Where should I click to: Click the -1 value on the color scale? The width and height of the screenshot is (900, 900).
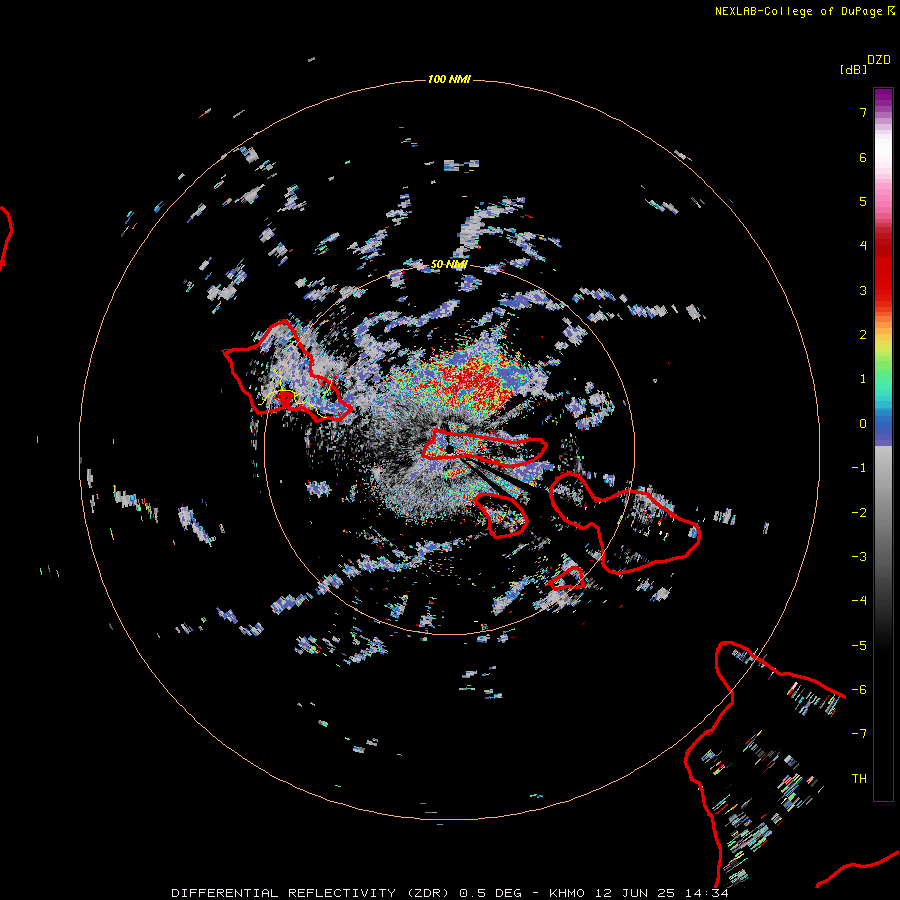[859, 468]
